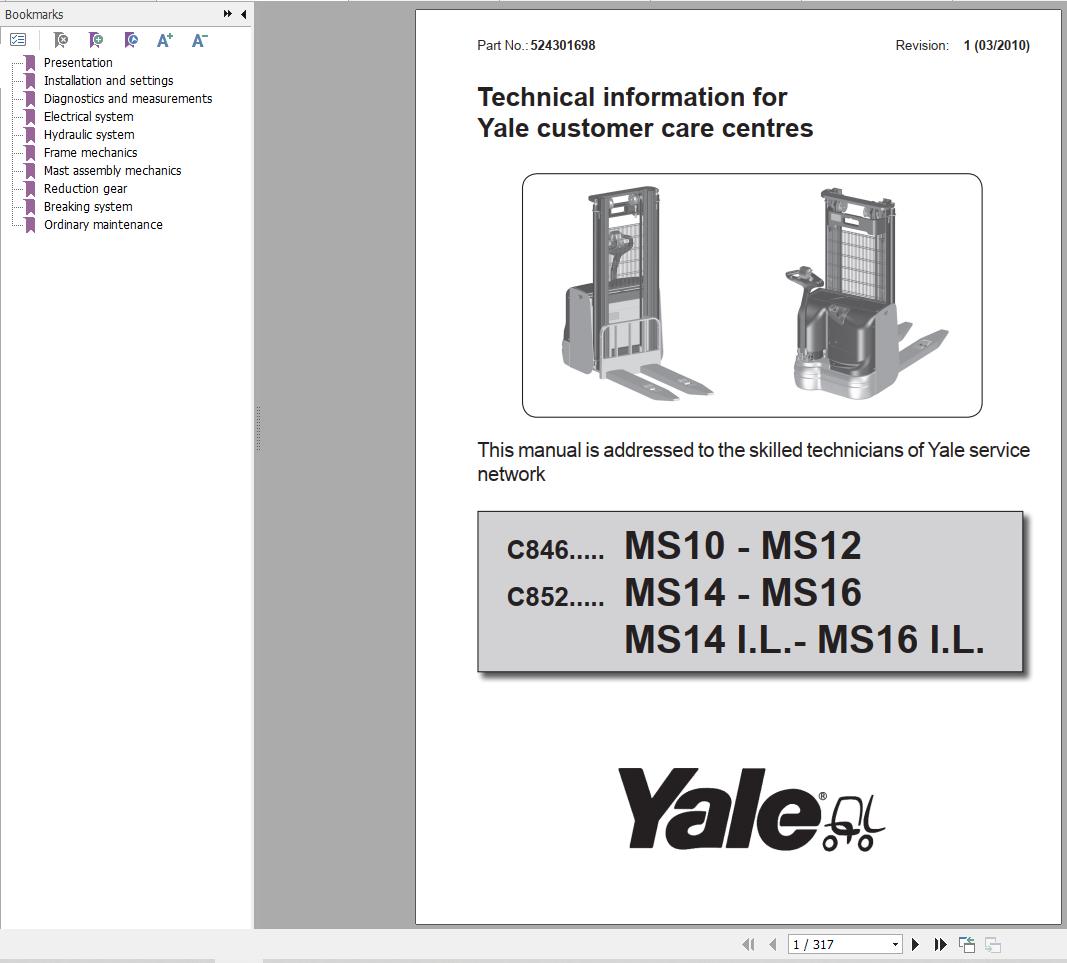Expand the Electrical system bookmark

coord(87,116)
